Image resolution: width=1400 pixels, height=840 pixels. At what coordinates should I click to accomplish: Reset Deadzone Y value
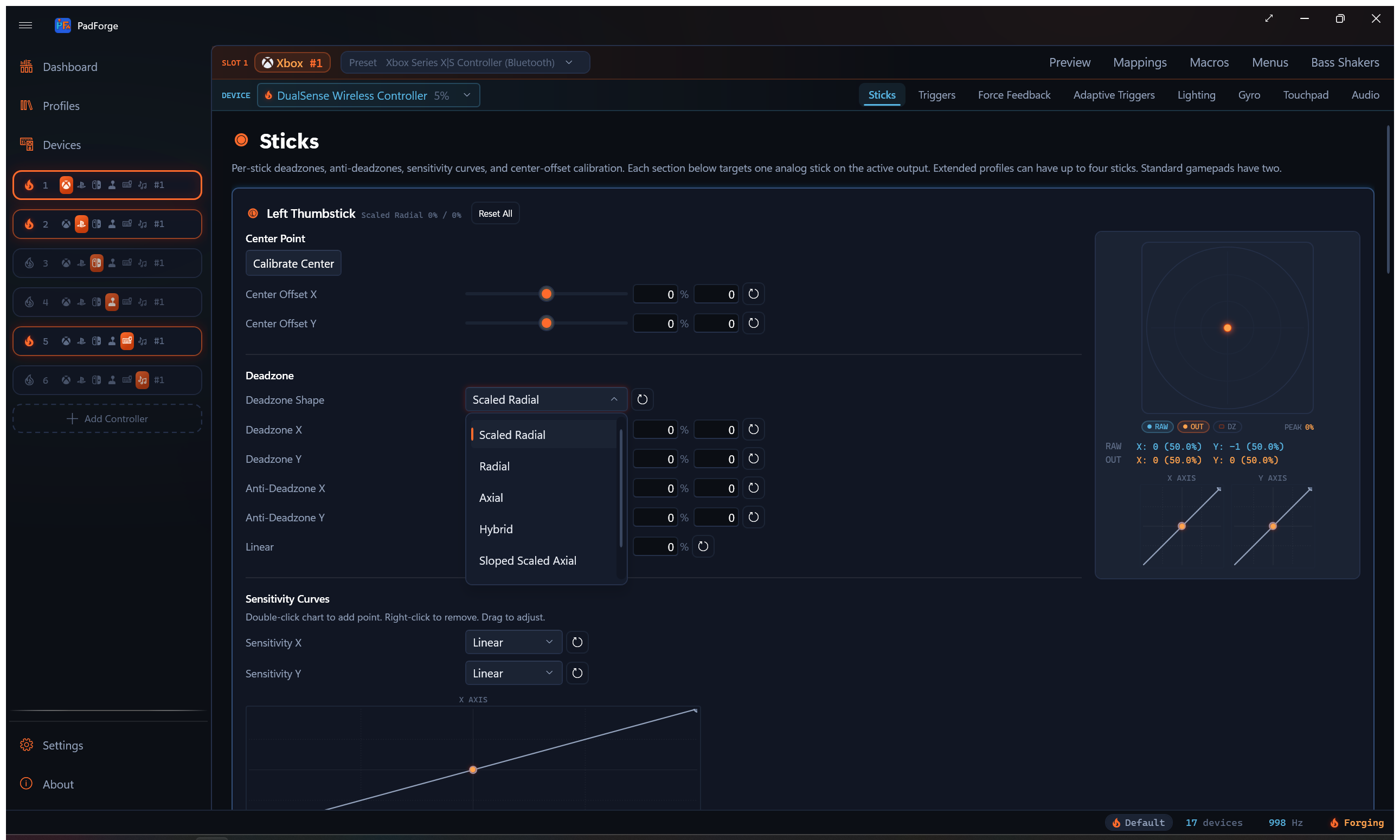pos(753,458)
